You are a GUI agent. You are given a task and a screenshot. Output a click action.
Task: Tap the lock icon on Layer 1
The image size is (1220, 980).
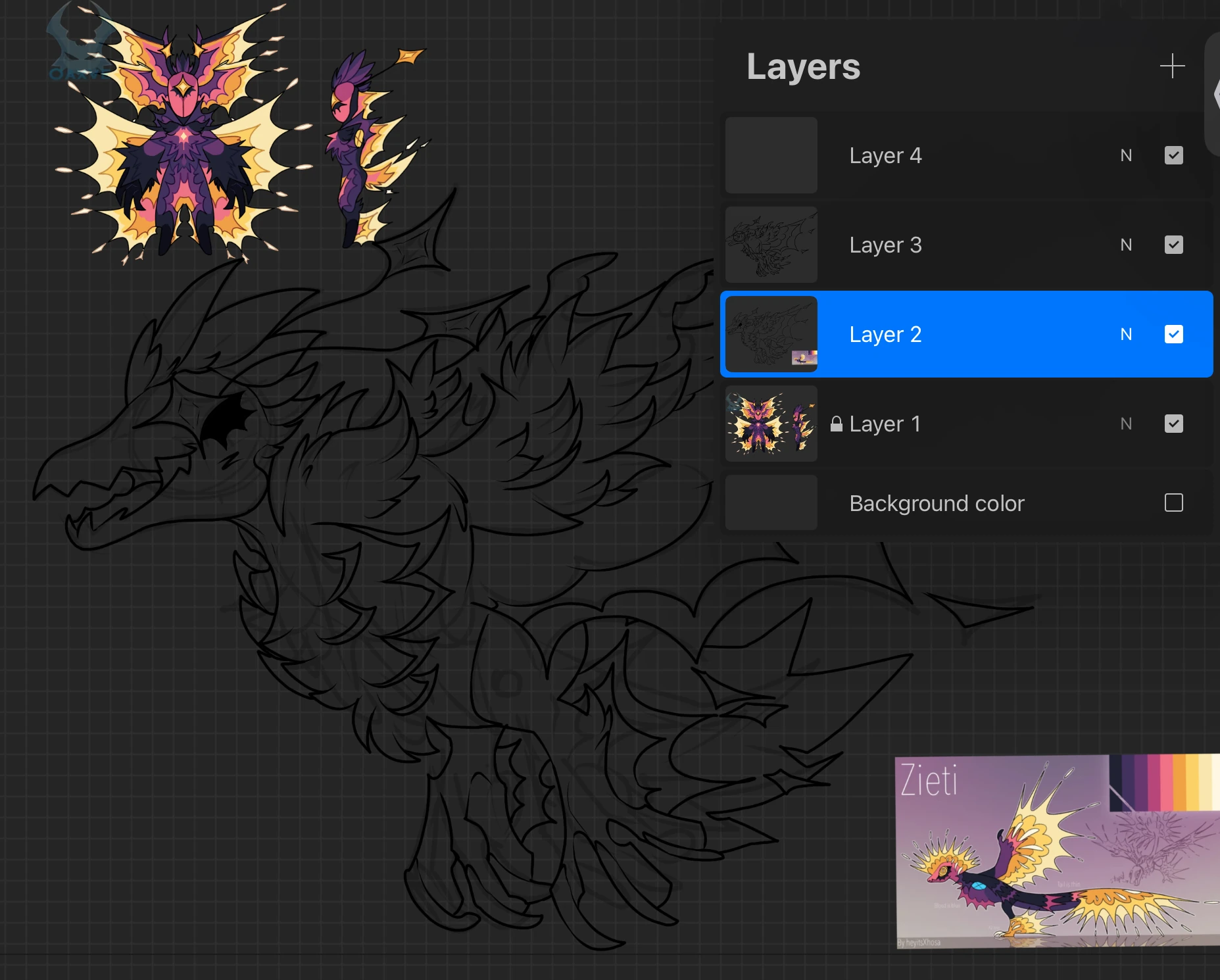[836, 424]
